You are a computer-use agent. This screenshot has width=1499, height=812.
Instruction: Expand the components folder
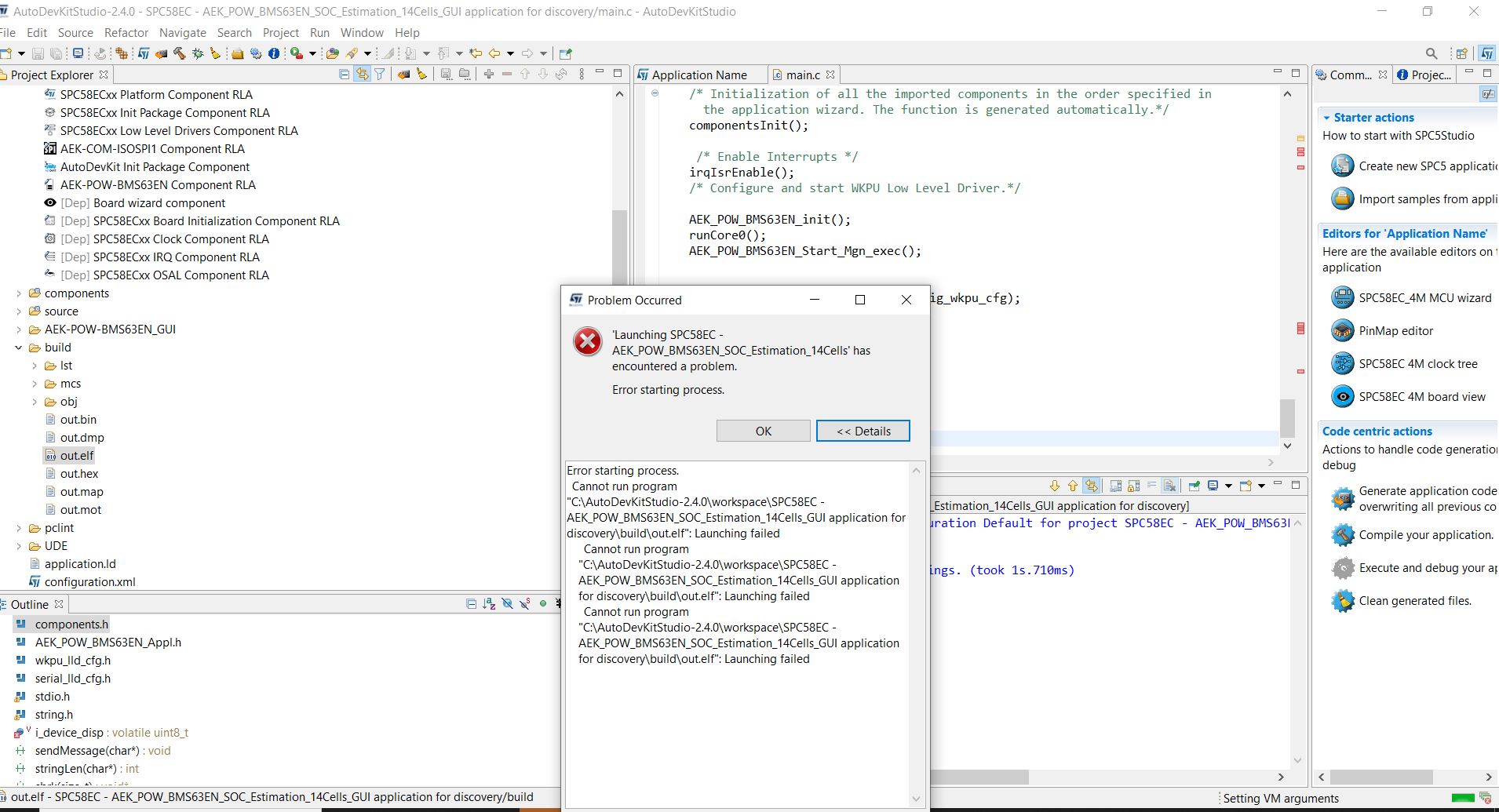19,293
